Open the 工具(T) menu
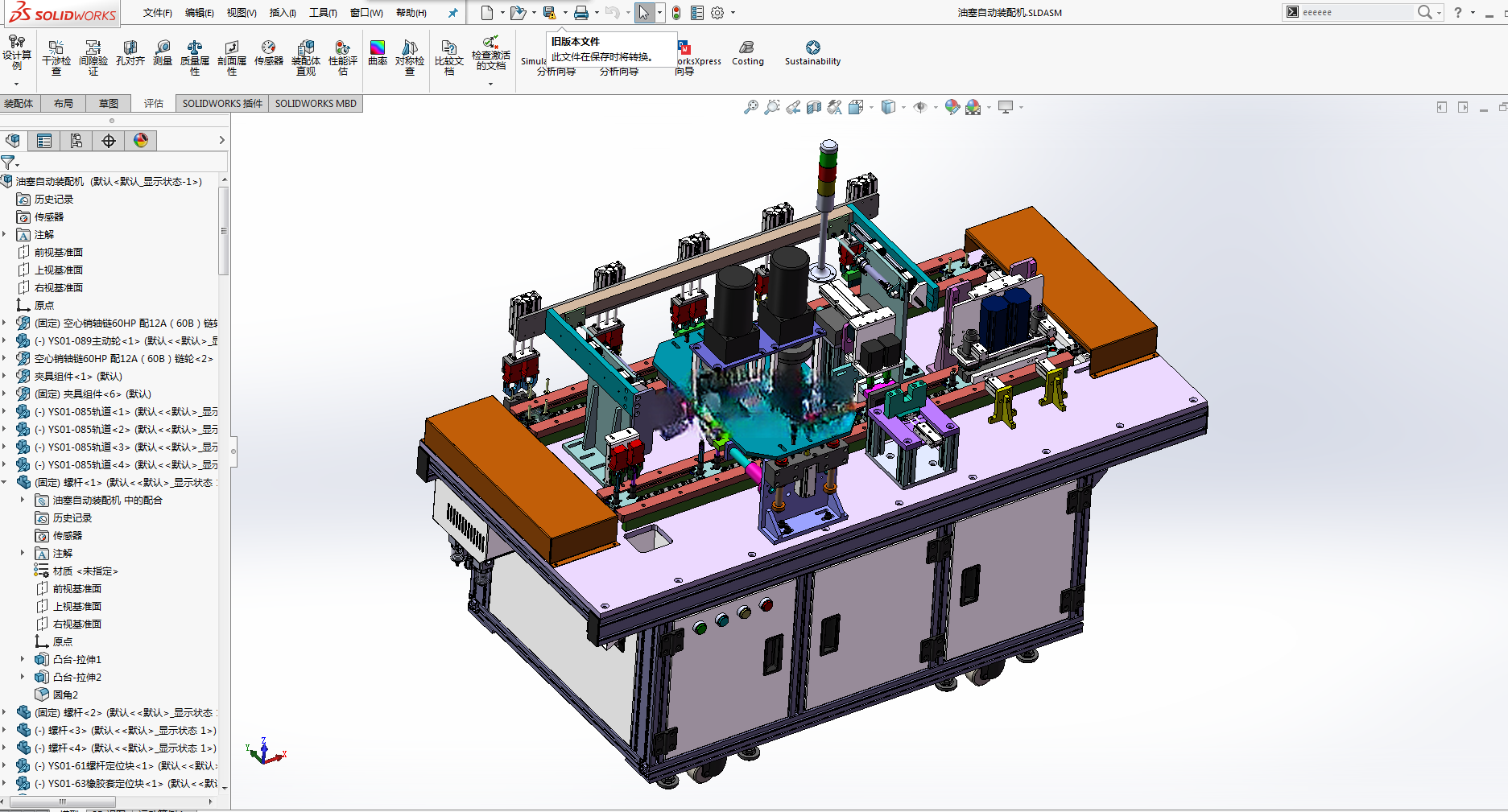 323,13
